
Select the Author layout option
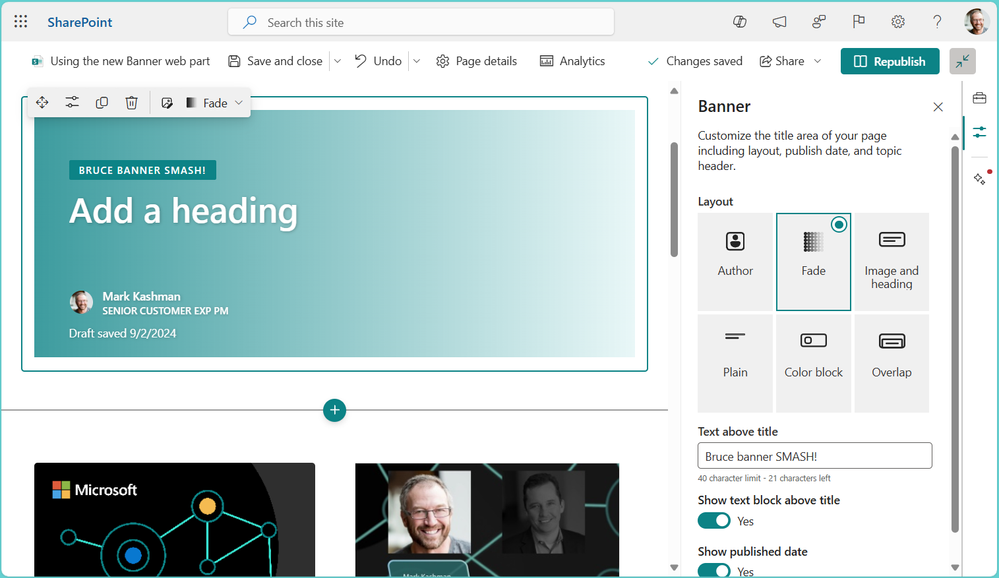coord(735,262)
